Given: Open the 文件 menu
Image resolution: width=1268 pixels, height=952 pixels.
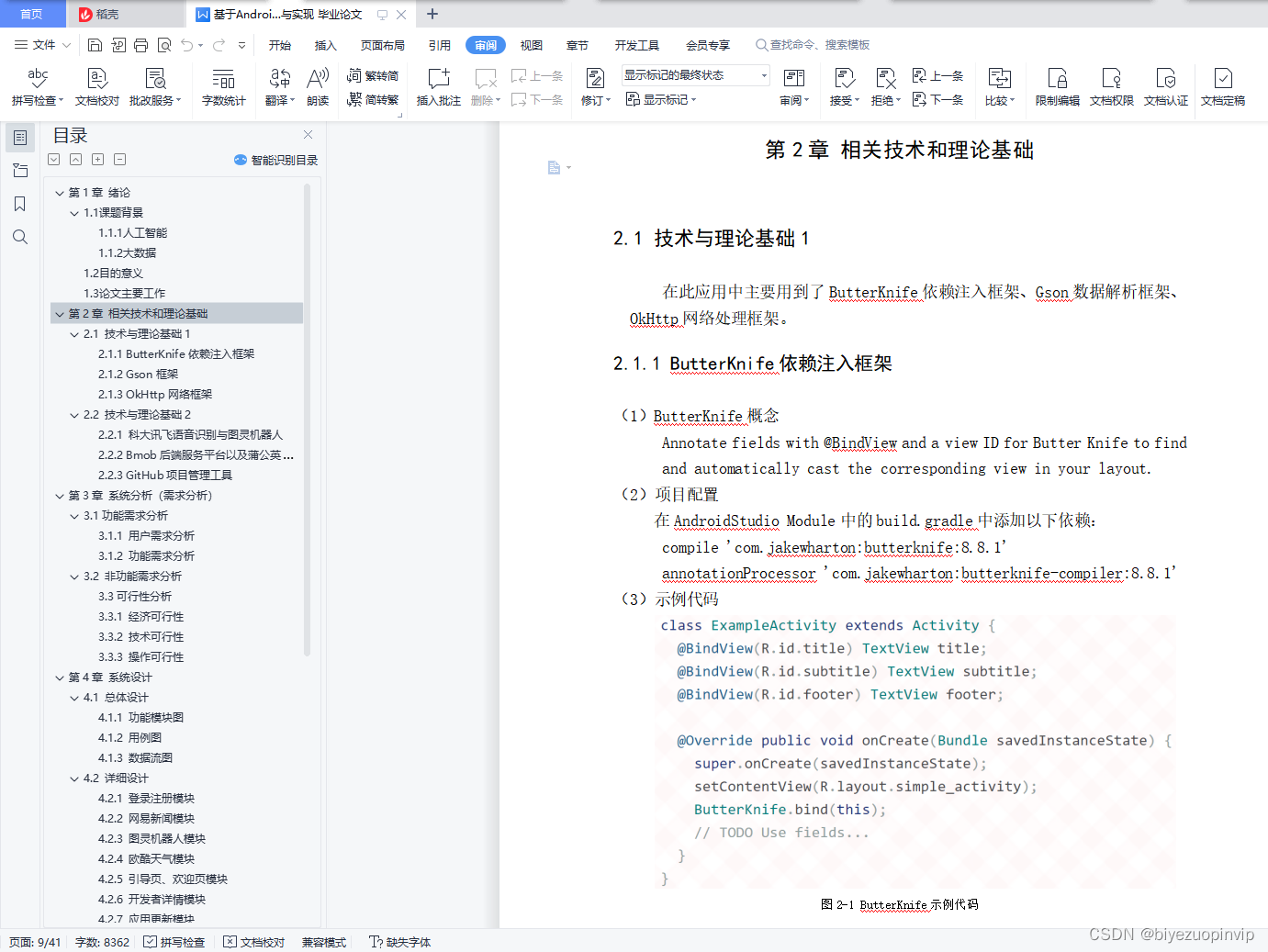Looking at the screenshot, I should pyautogui.click(x=43, y=45).
